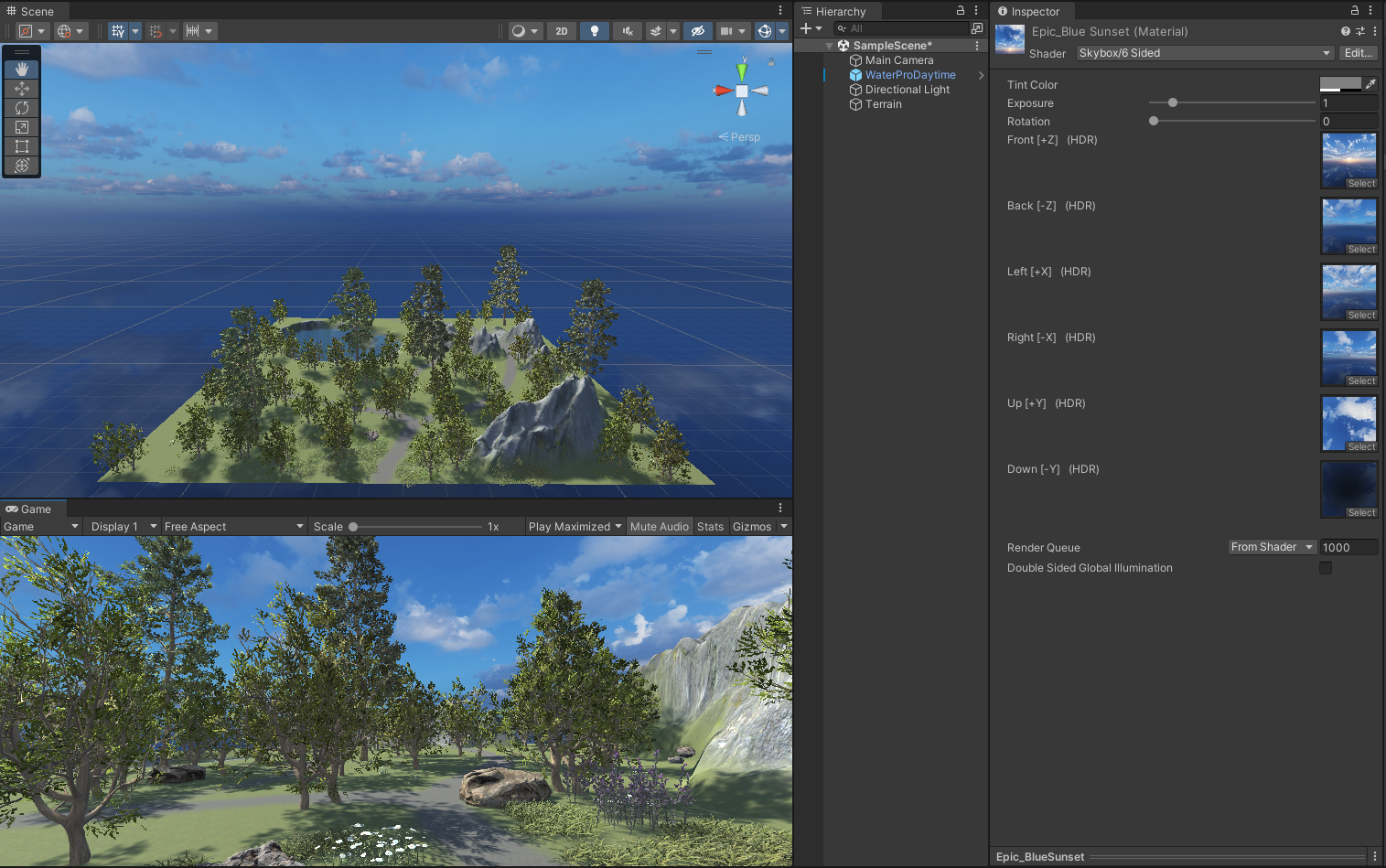Select the Move tool
Image resolution: width=1386 pixels, height=868 pixels.
pyautogui.click(x=21, y=88)
